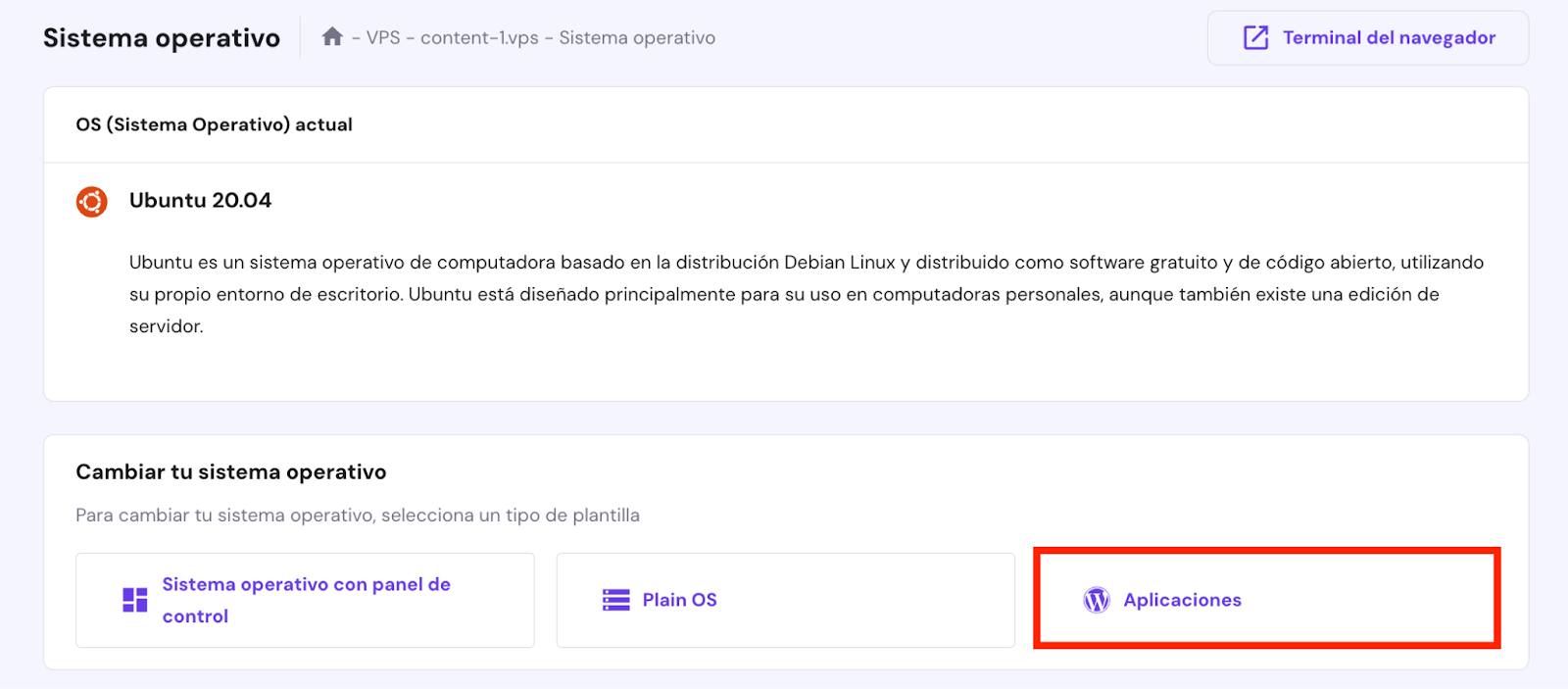
Task: Click the Plain OS server stack icon
Action: (616, 600)
